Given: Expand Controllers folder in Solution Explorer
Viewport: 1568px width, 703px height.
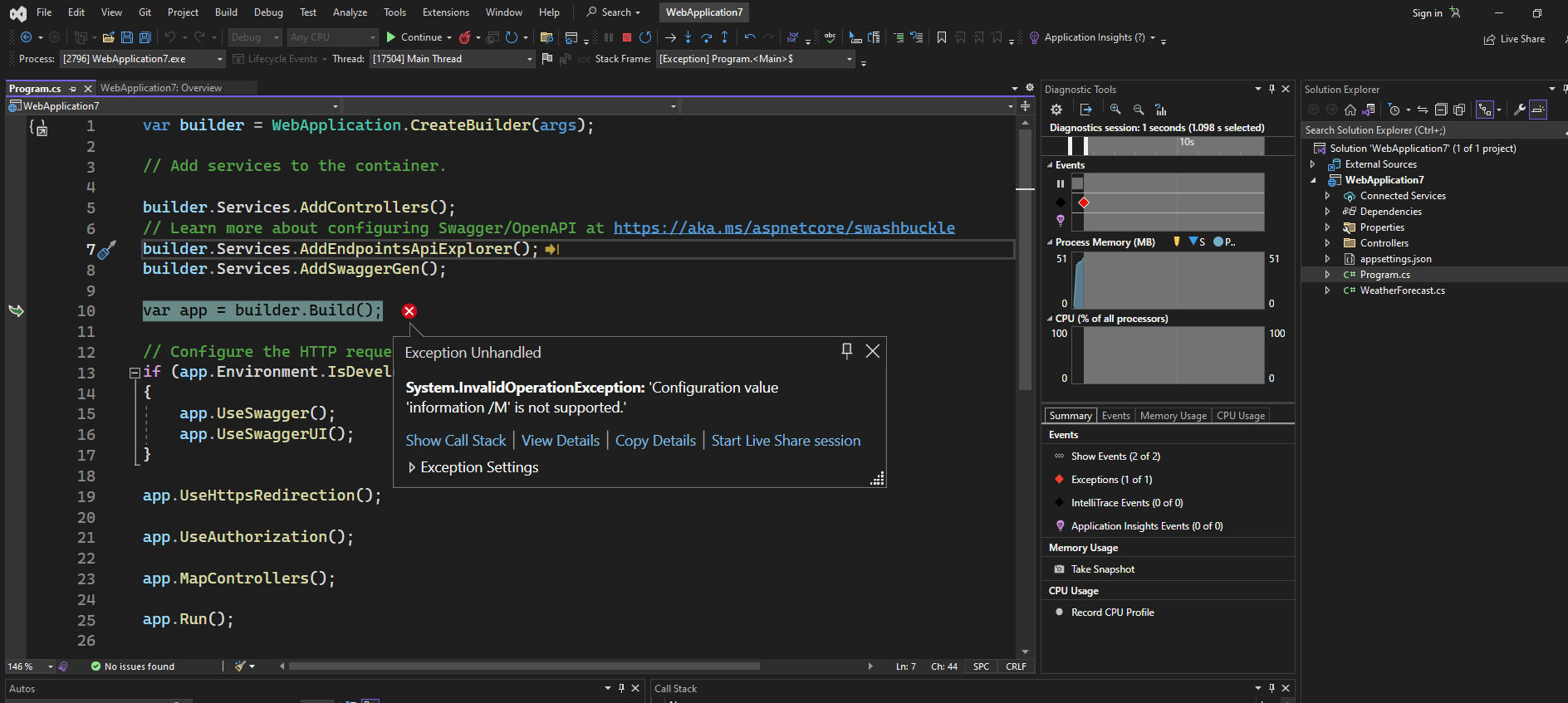Looking at the screenshot, I should [1327, 243].
